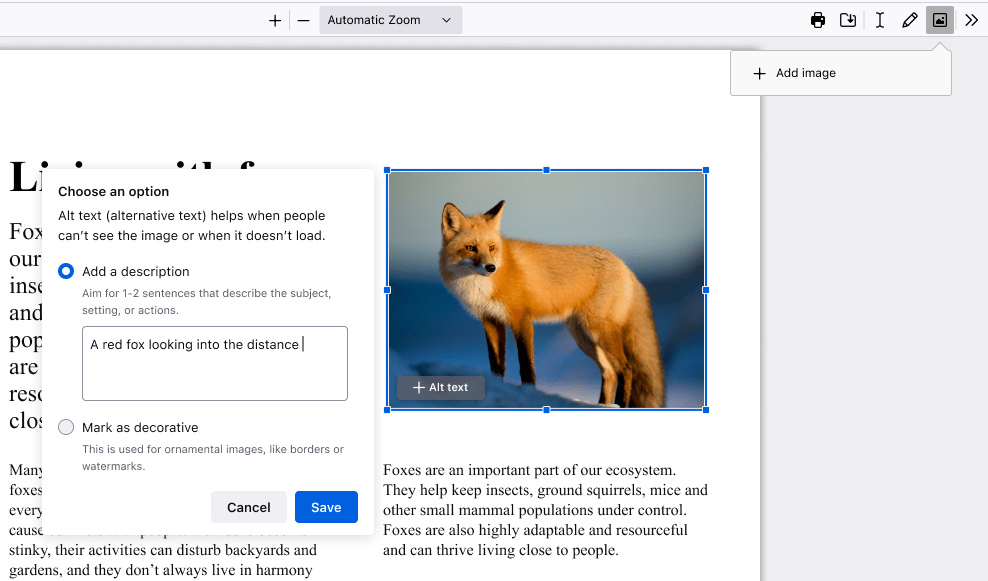Select the text annotation tool

879,20
